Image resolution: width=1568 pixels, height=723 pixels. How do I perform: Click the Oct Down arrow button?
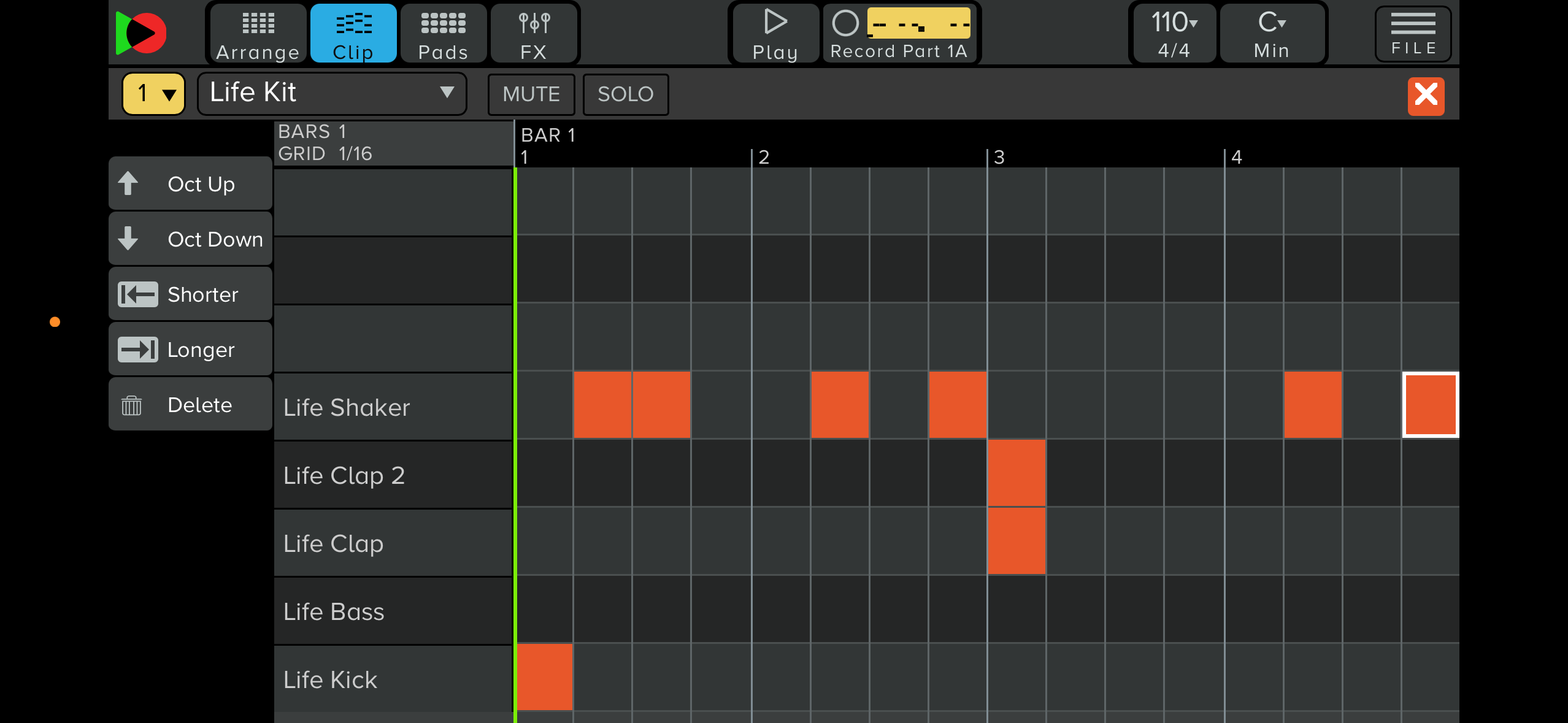pyautogui.click(x=191, y=239)
